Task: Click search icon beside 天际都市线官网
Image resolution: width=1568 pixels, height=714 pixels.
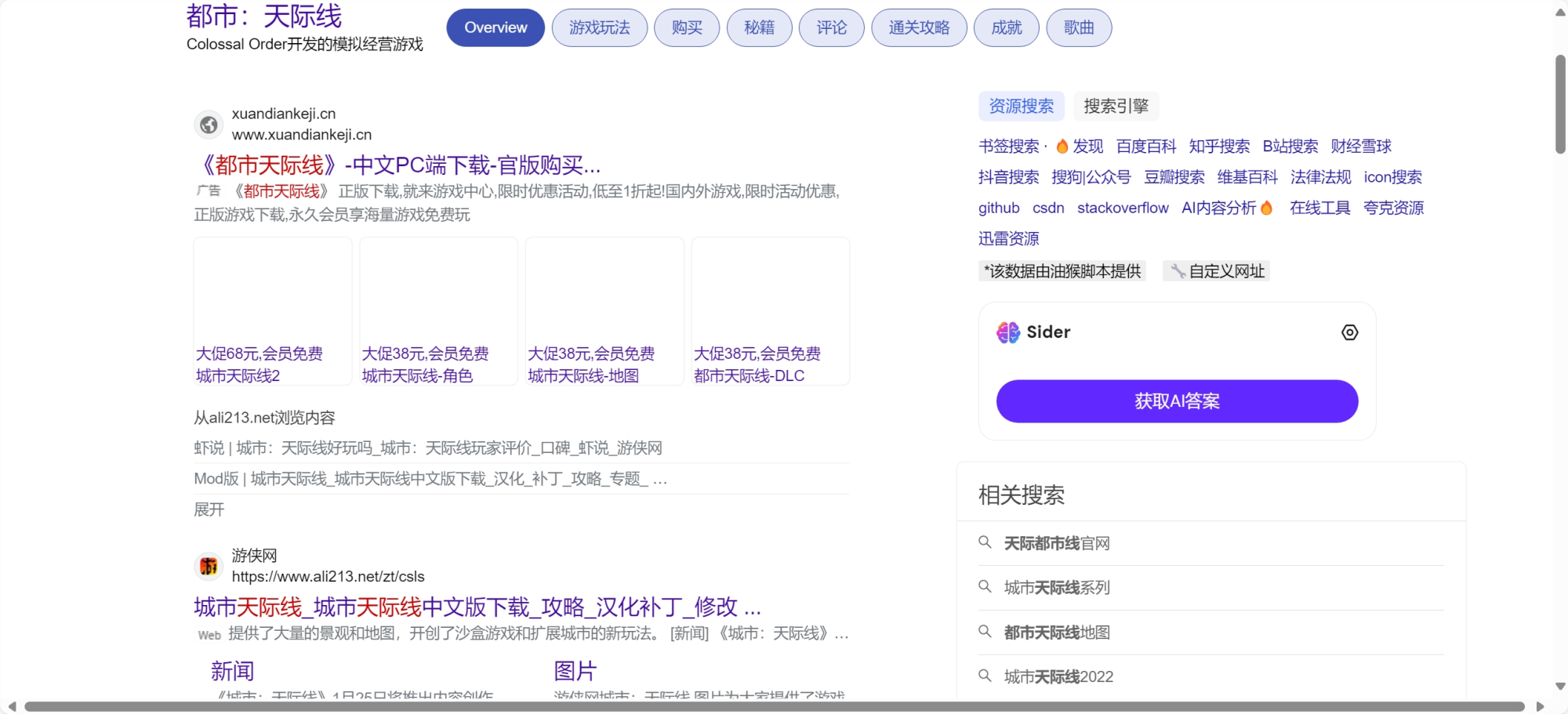Action: (x=985, y=542)
